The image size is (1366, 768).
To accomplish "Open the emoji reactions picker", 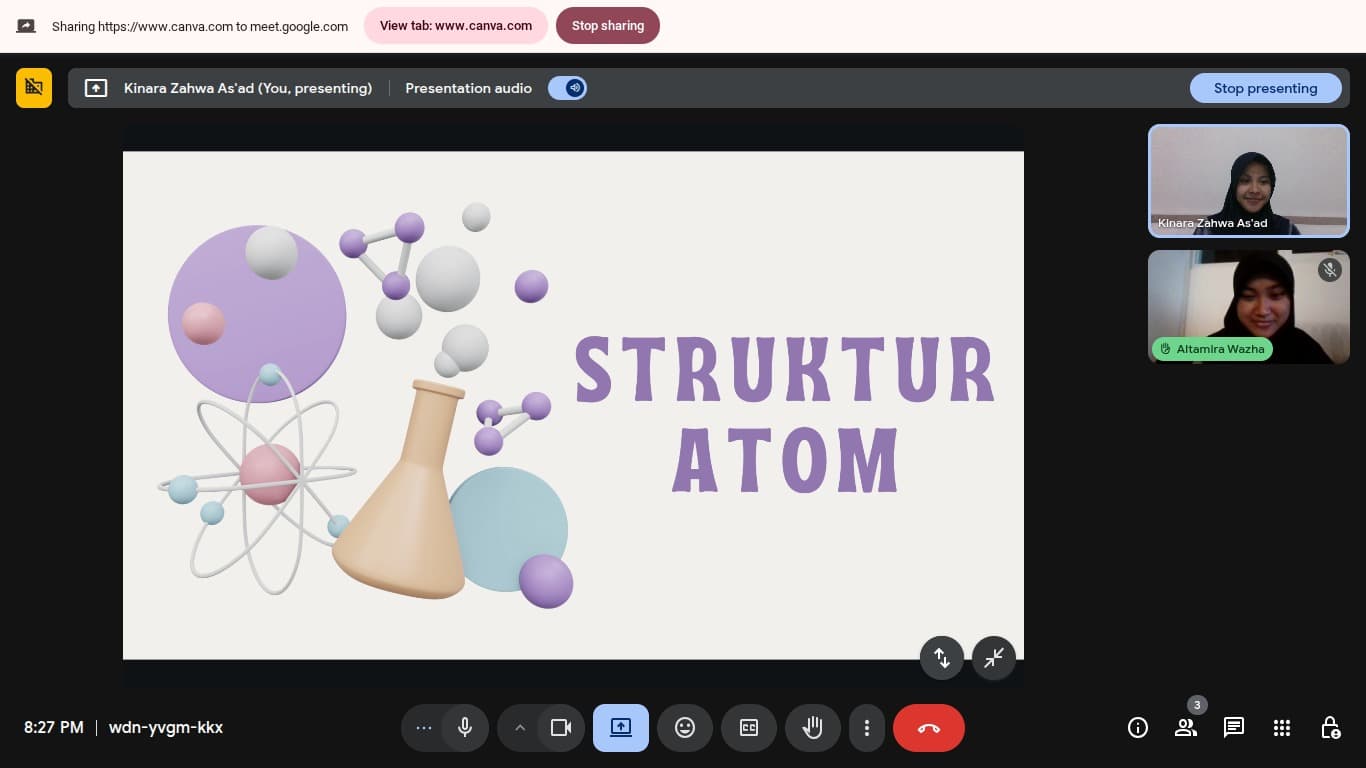I will coord(685,728).
